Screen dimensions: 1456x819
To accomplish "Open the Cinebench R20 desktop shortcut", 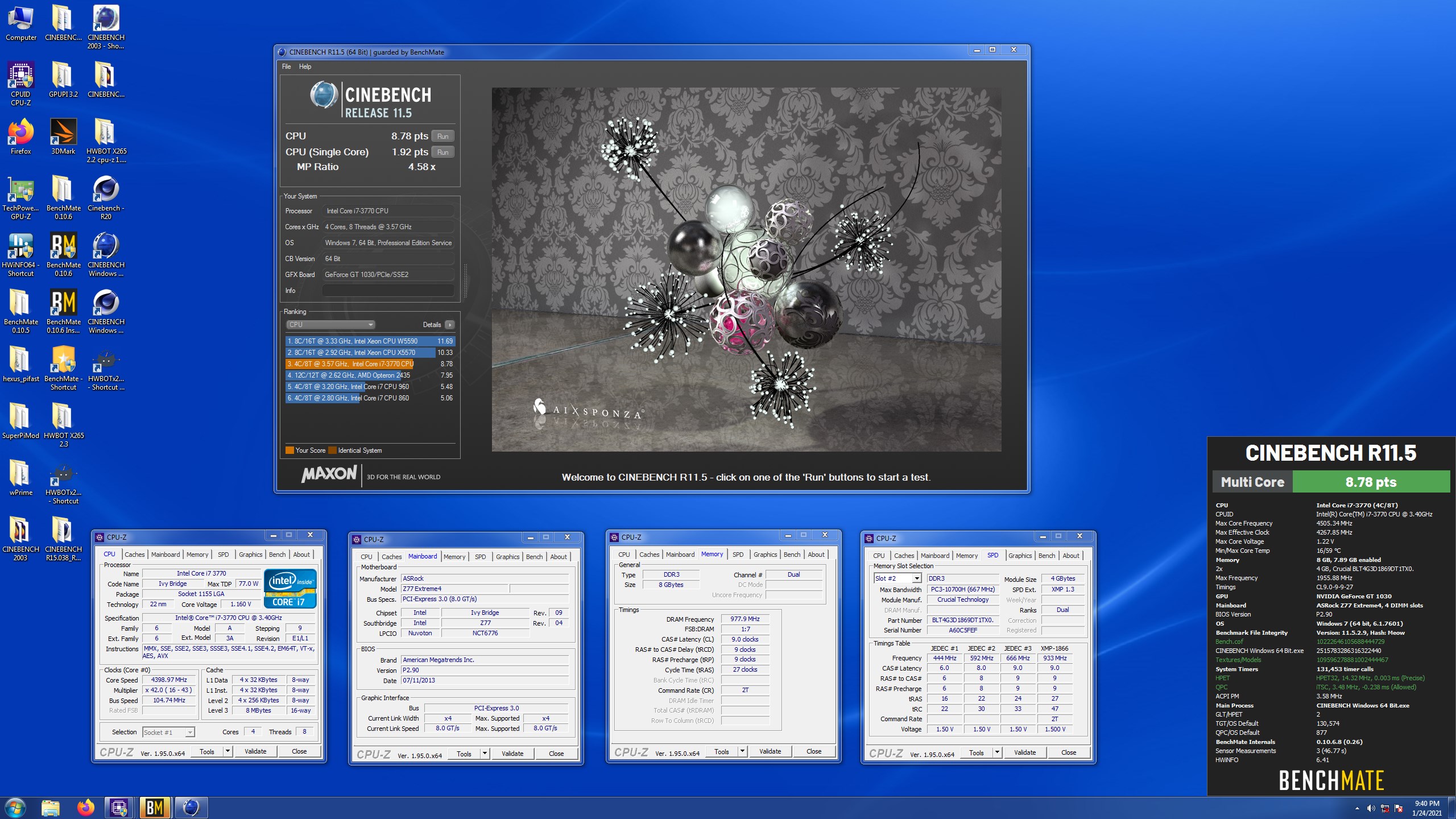I will [106, 198].
